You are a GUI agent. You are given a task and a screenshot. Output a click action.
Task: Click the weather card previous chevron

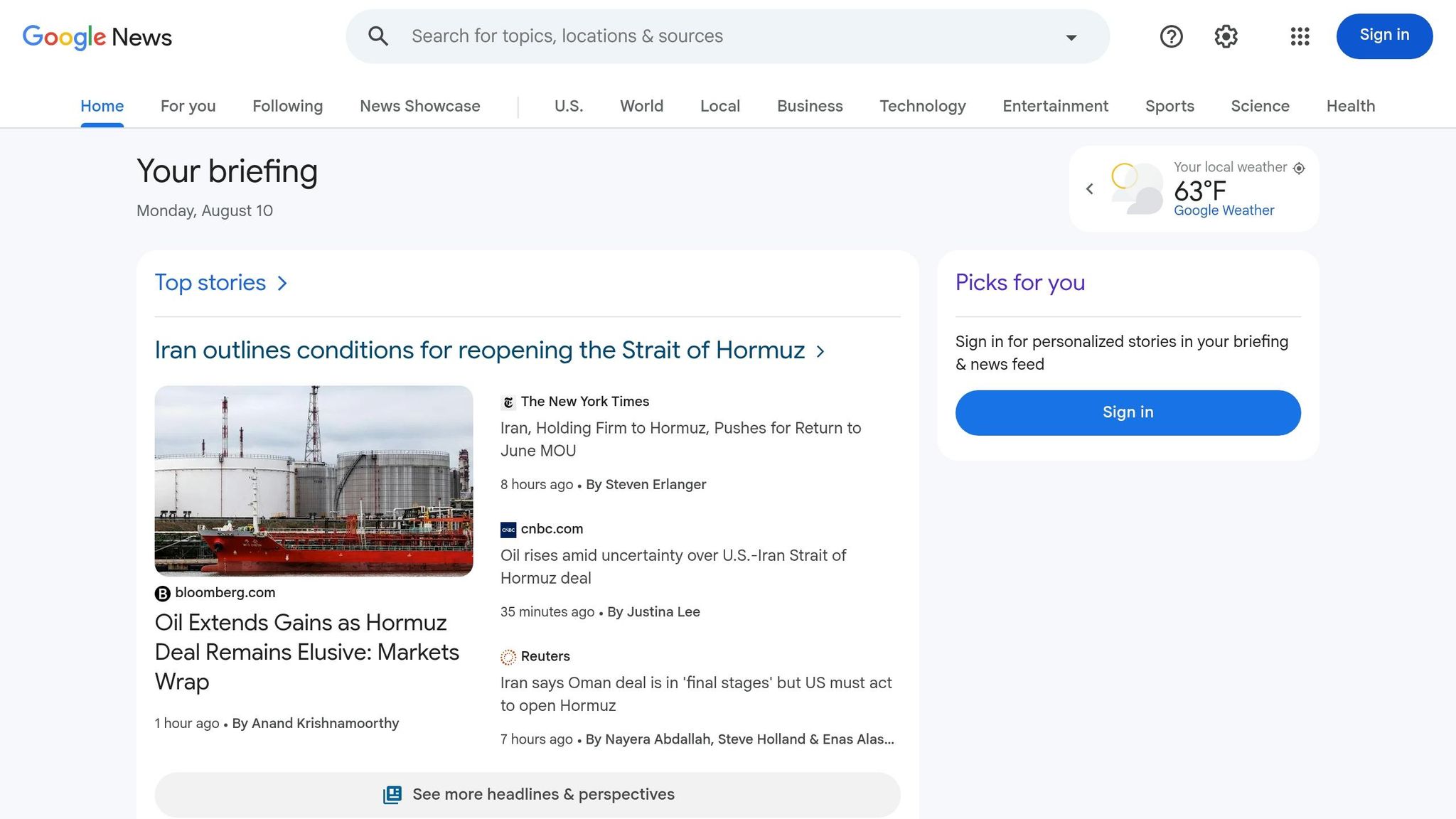[x=1089, y=189]
